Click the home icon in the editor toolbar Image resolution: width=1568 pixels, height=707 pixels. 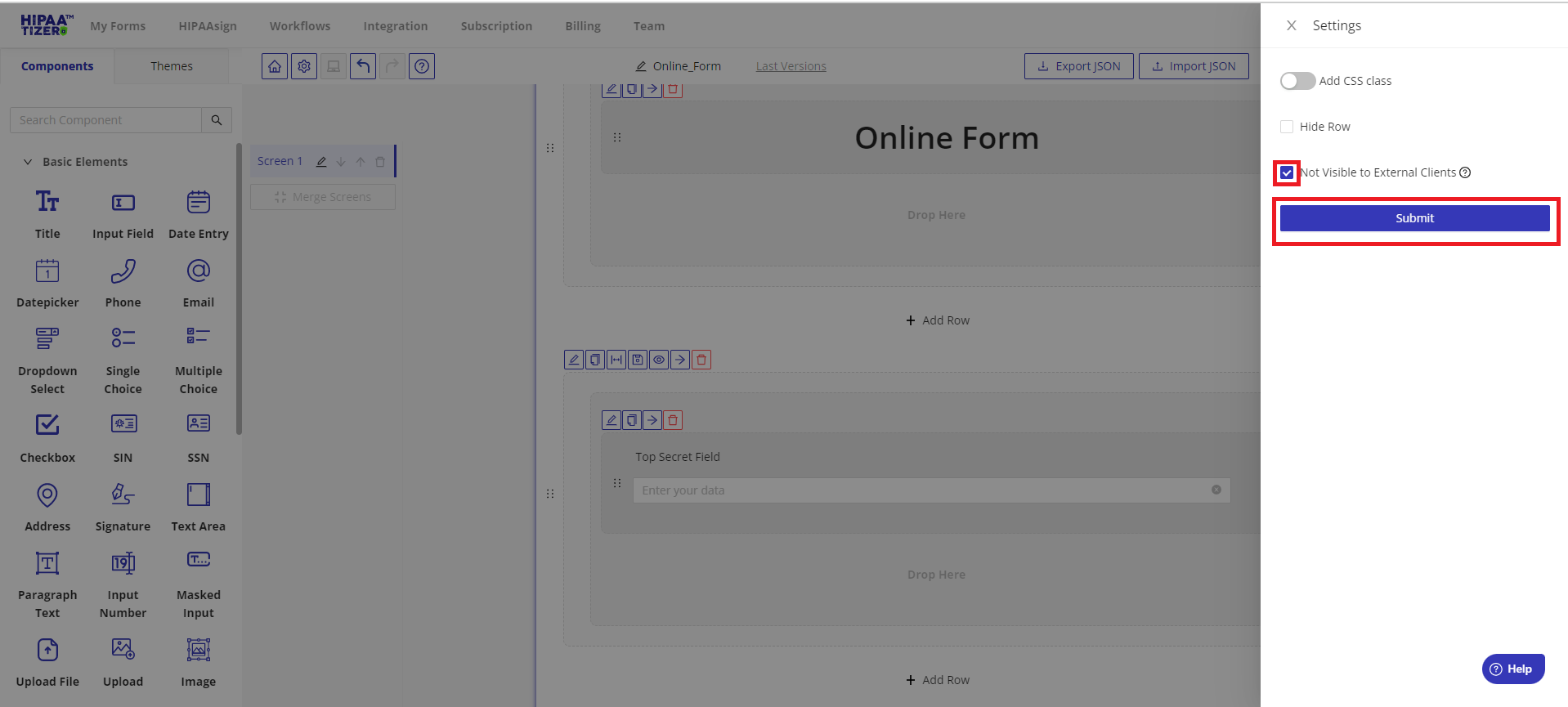coord(275,66)
